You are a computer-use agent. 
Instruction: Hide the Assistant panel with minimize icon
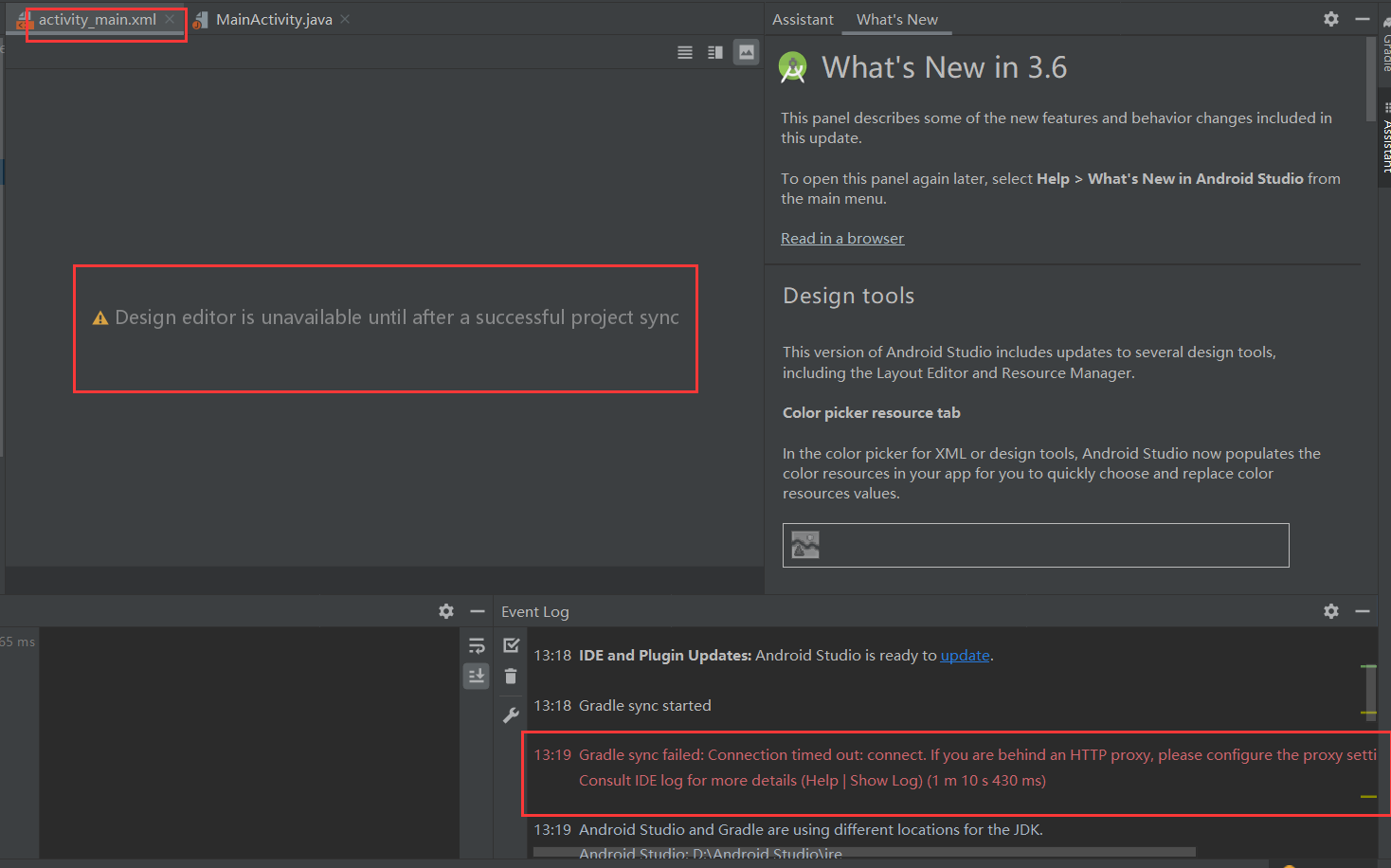click(x=1363, y=19)
